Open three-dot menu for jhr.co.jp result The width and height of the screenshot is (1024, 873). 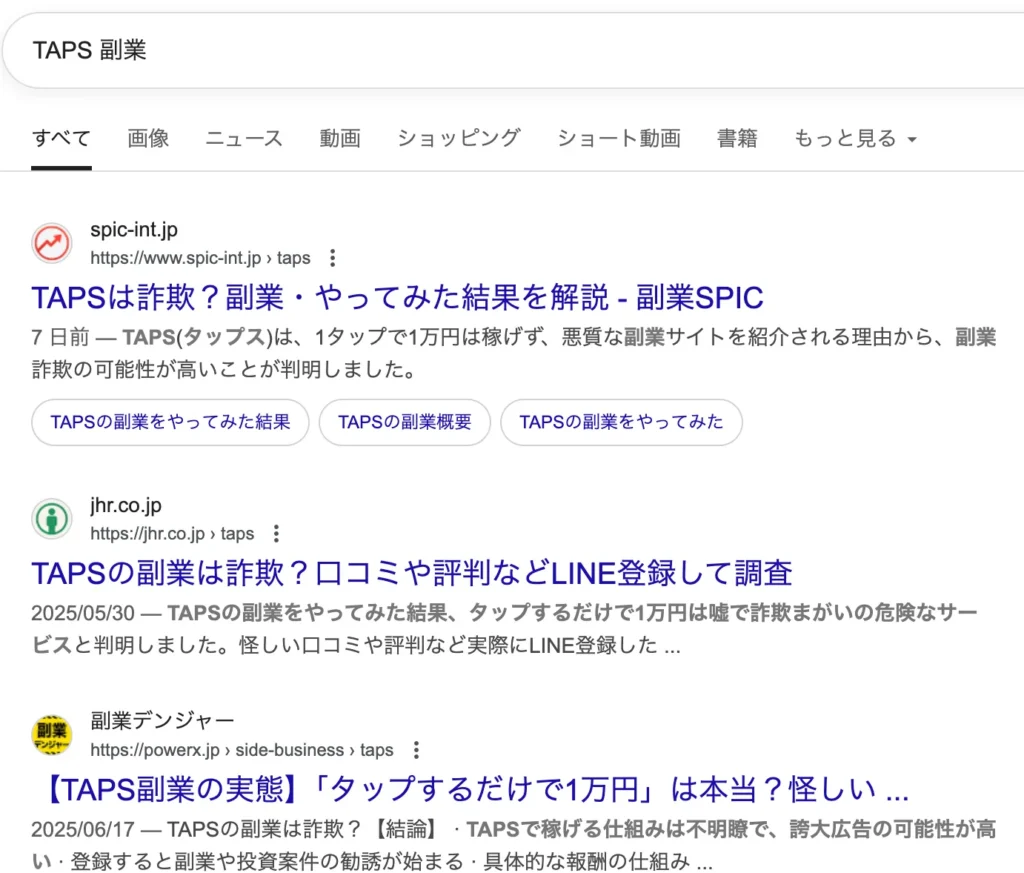[277, 533]
